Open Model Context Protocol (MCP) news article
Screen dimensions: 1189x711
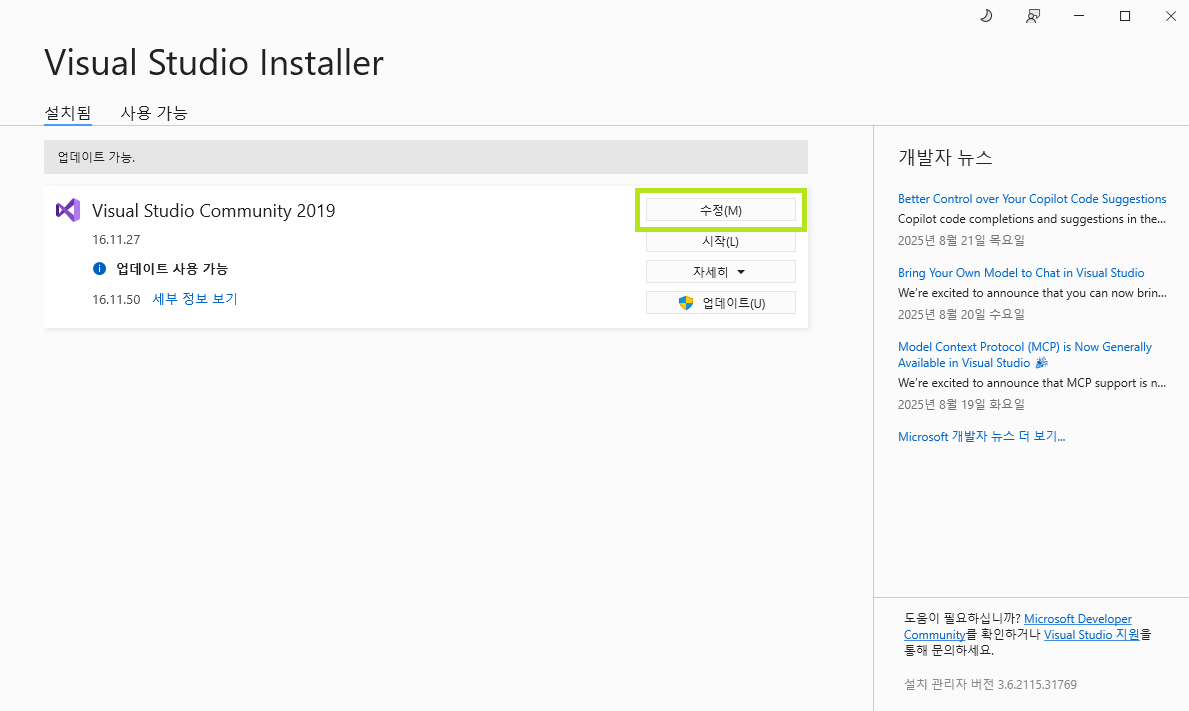(x=1024, y=355)
